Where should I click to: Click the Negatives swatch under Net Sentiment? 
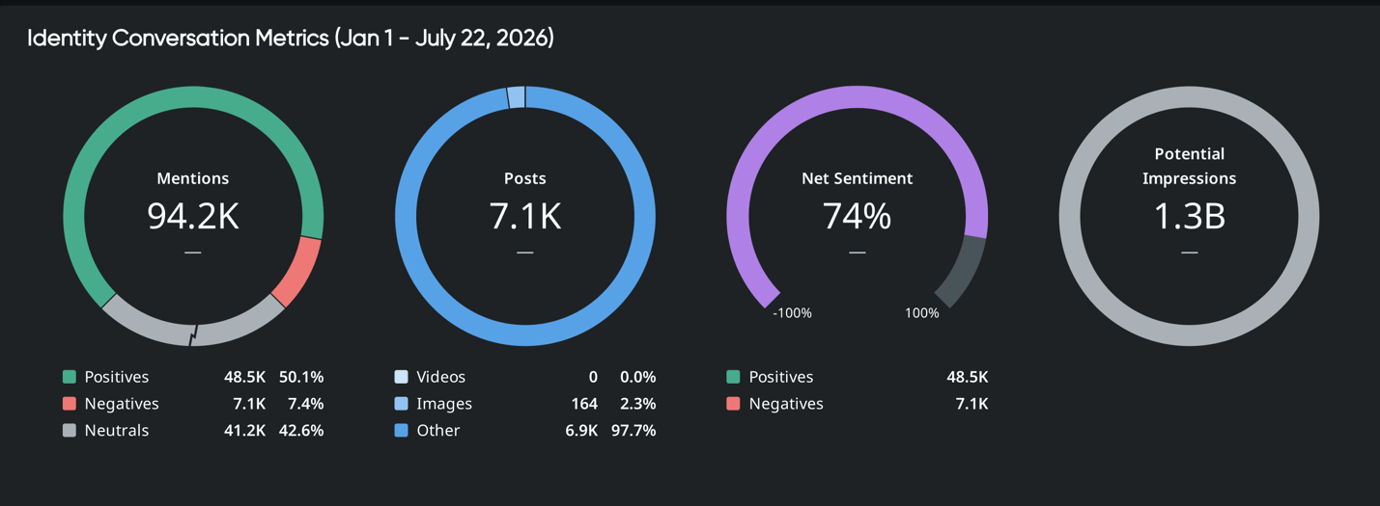[733, 404]
